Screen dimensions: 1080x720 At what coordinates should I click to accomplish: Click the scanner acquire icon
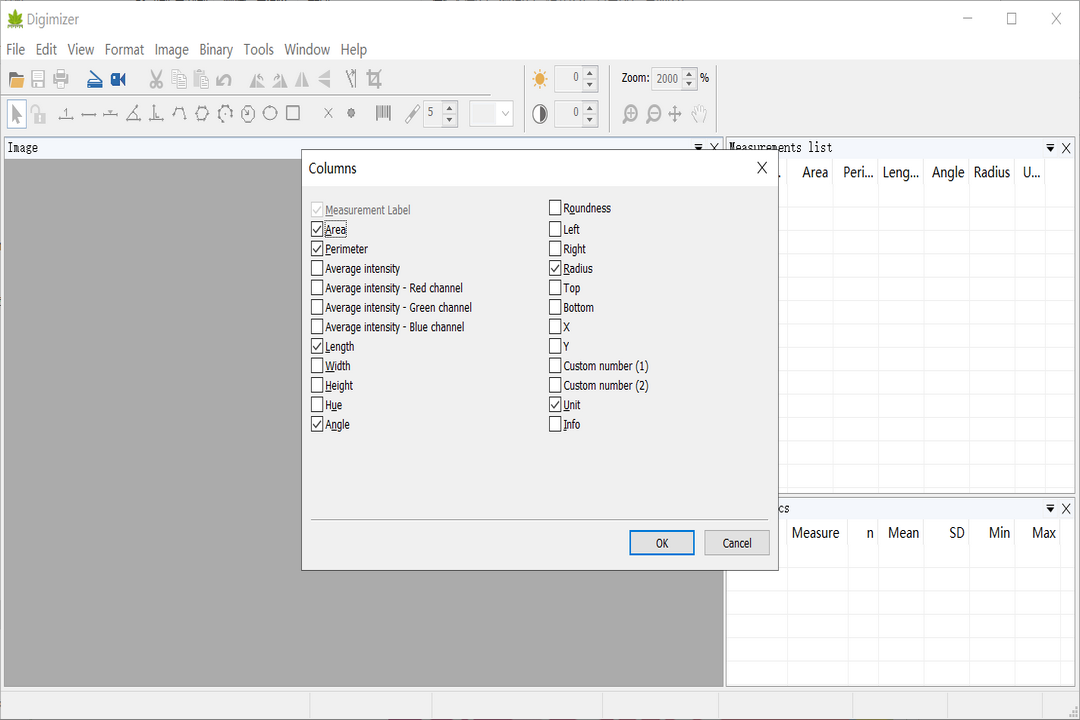click(95, 80)
